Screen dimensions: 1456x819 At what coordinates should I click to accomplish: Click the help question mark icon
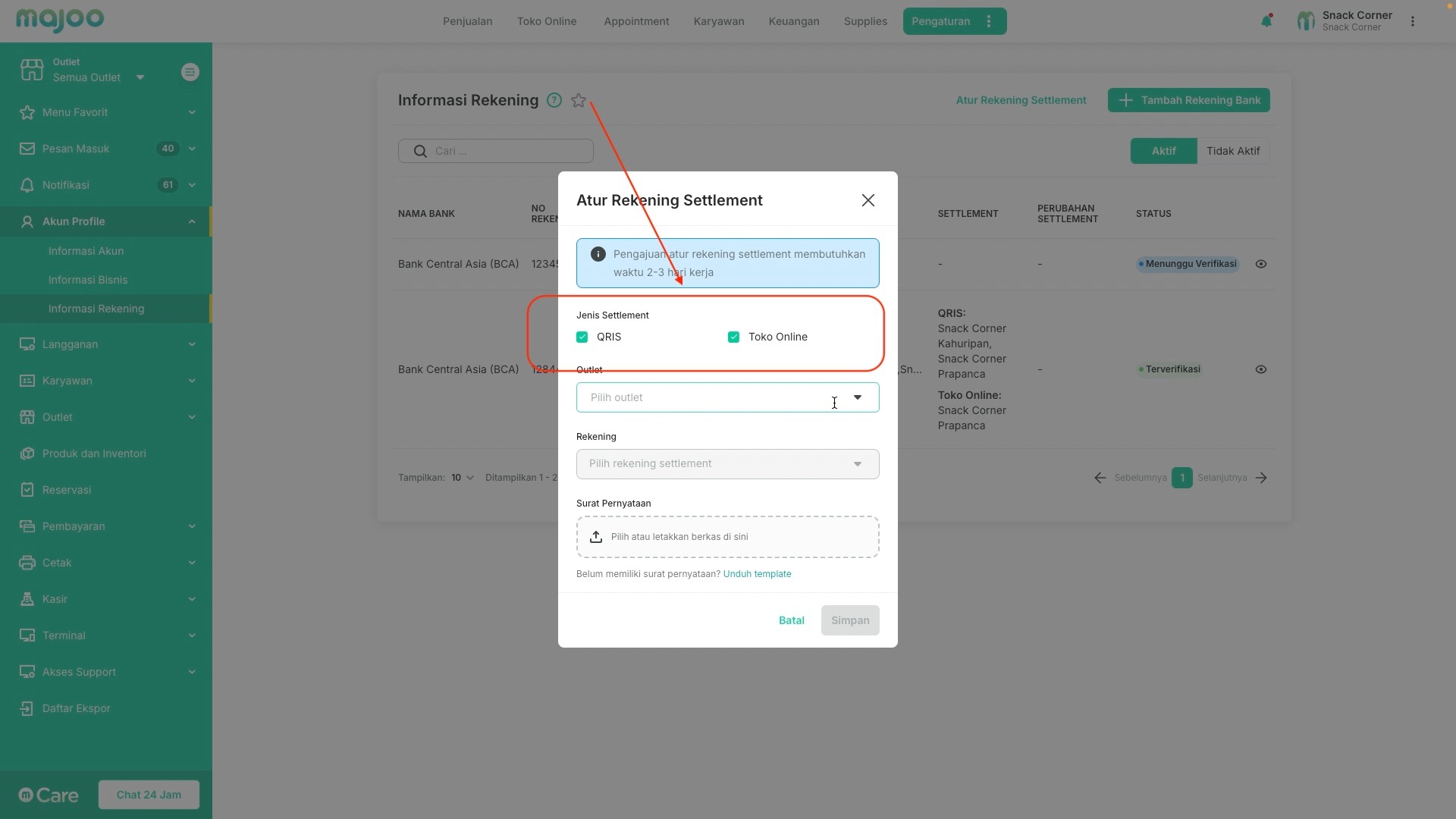point(554,100)
